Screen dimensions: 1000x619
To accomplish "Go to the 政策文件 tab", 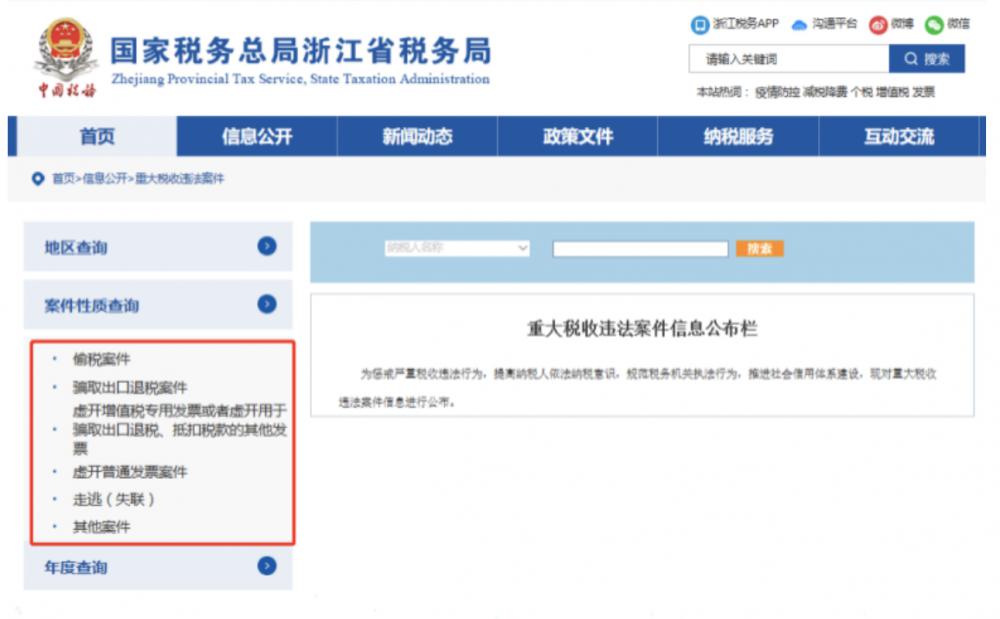I will coord(578,137).
